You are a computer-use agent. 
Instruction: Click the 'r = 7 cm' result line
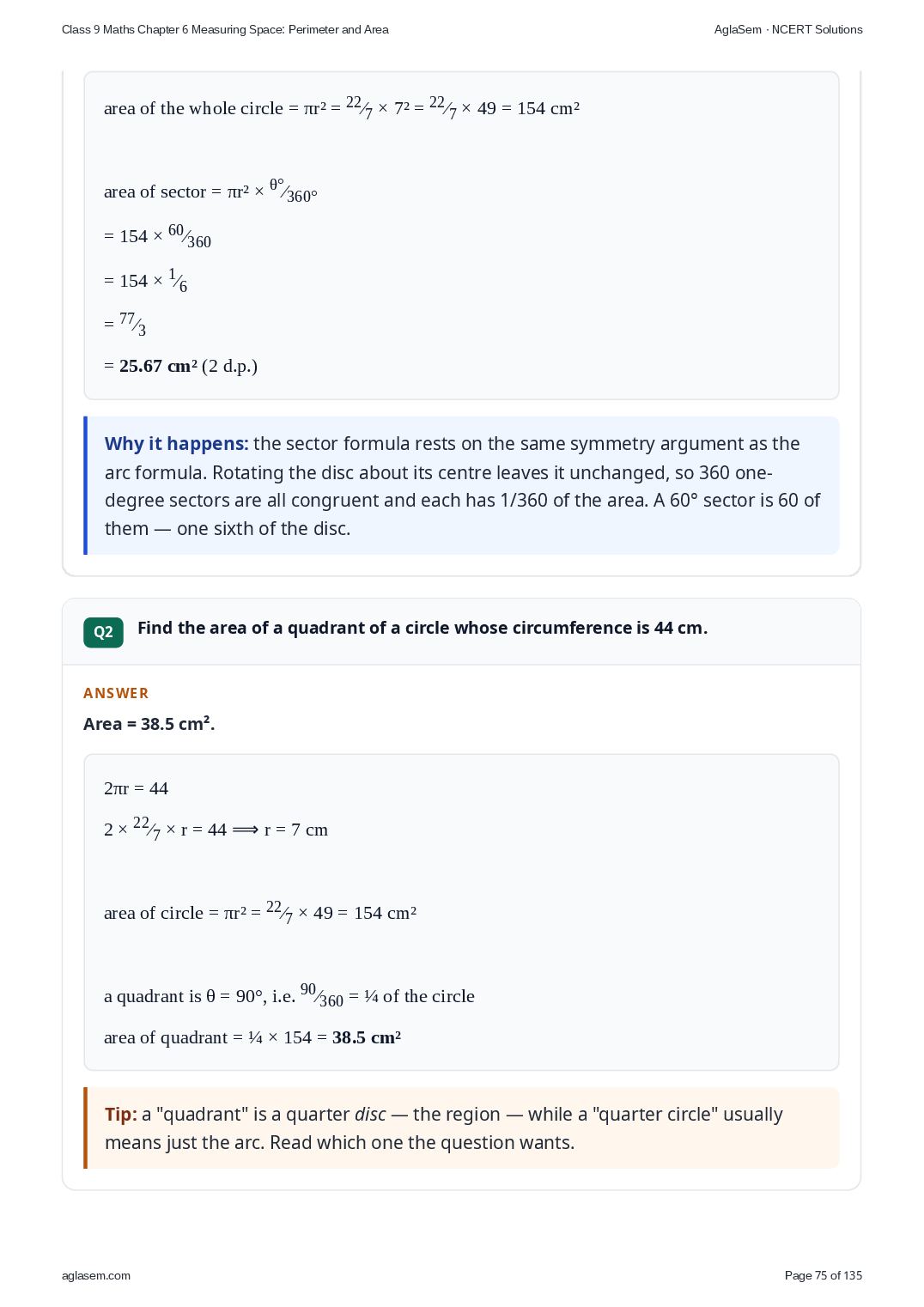coord(216,830)
